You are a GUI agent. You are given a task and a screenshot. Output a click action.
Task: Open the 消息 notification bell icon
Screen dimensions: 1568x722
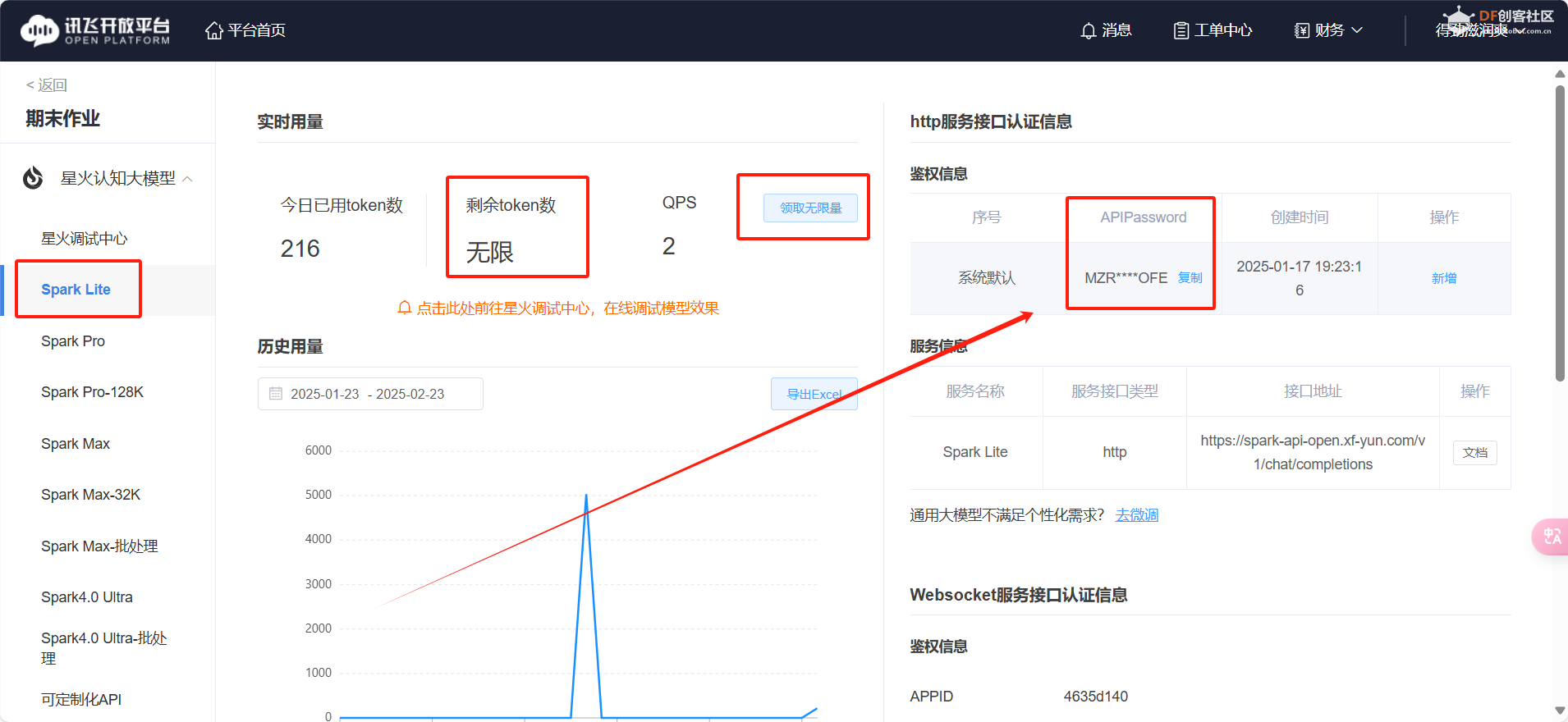coord(1089,30)
